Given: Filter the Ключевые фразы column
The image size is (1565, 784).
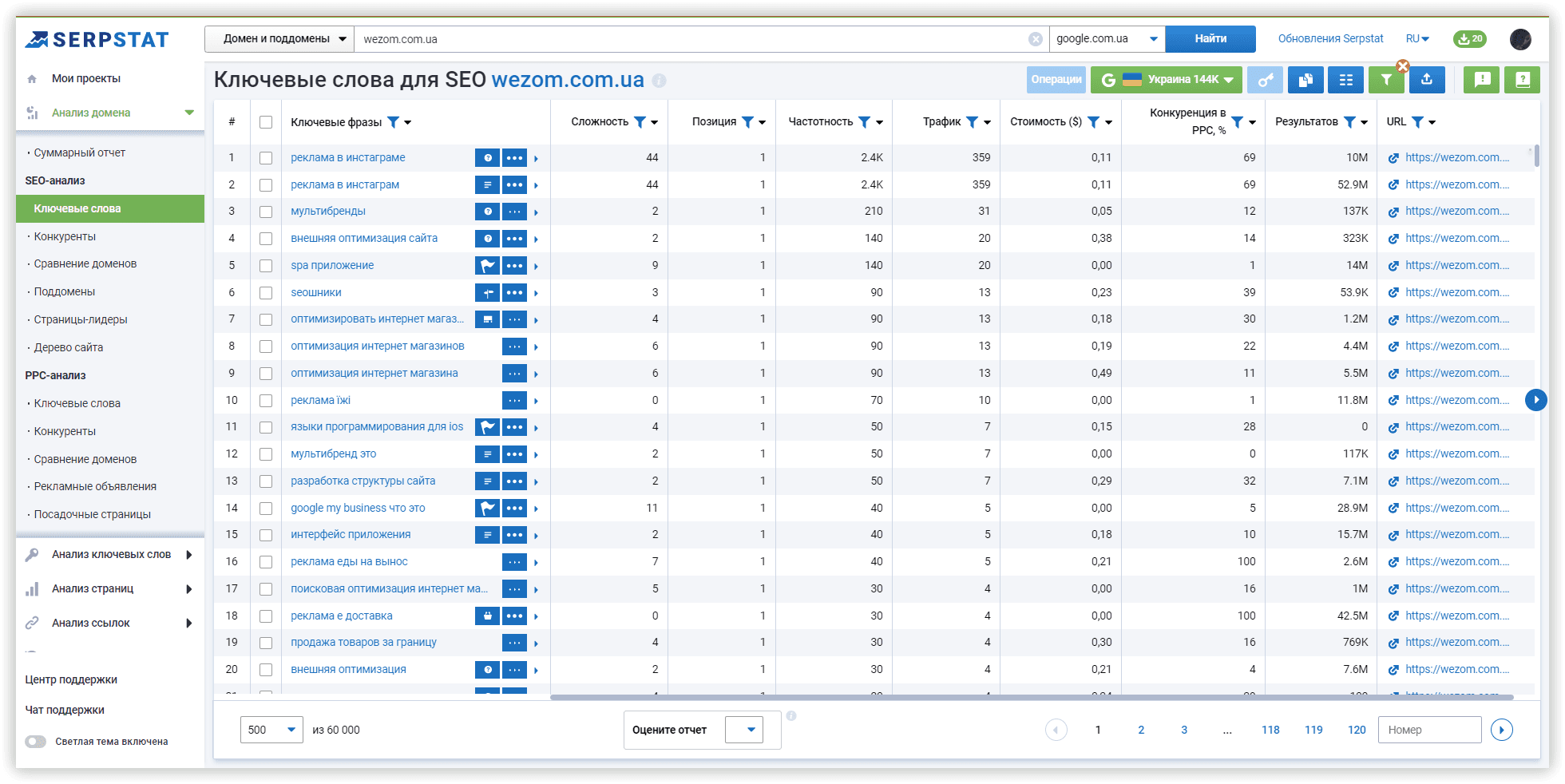Looking at the screenshot, I should click(394, 122).
